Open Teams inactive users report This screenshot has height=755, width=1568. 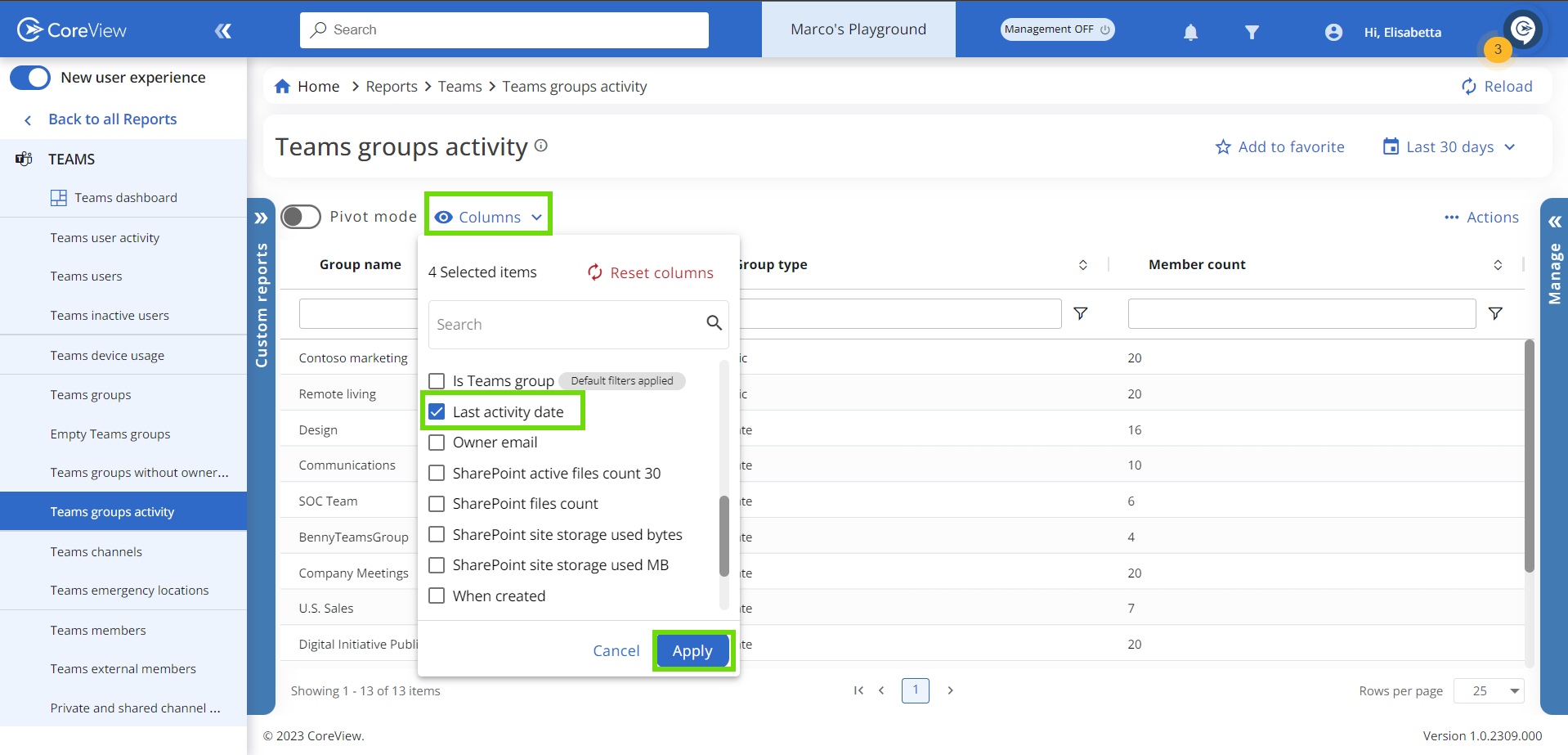click(110, 316)
